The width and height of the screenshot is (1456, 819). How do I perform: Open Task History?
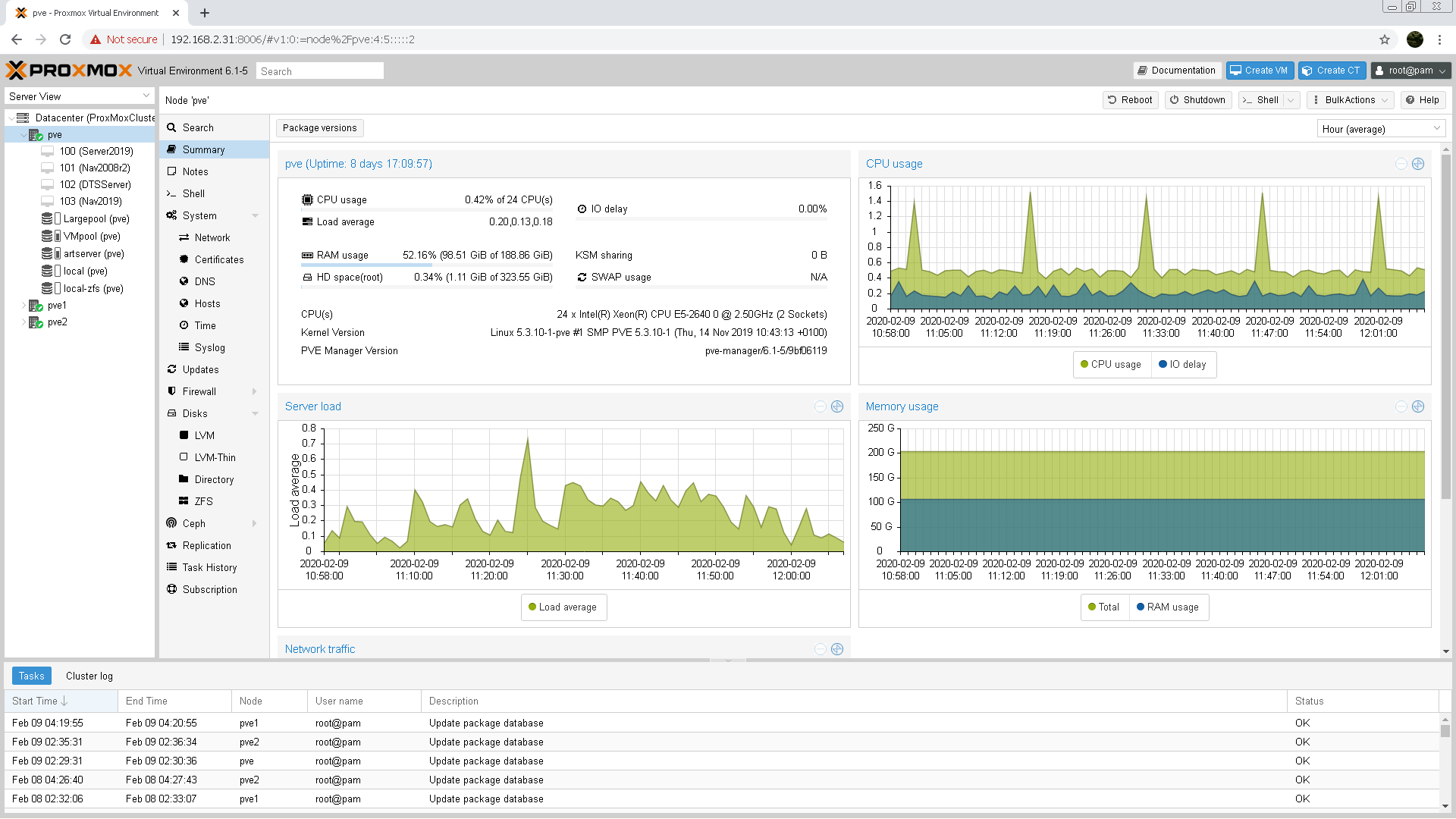[209, 567]
